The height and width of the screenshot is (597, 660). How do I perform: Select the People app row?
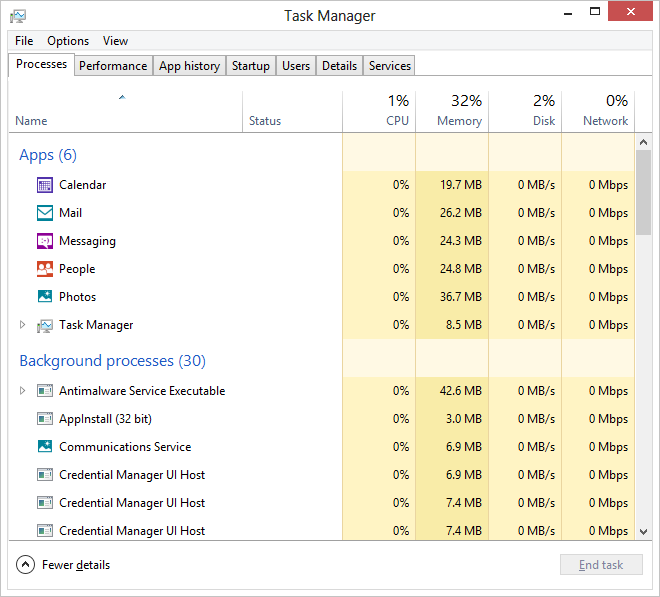322,269
